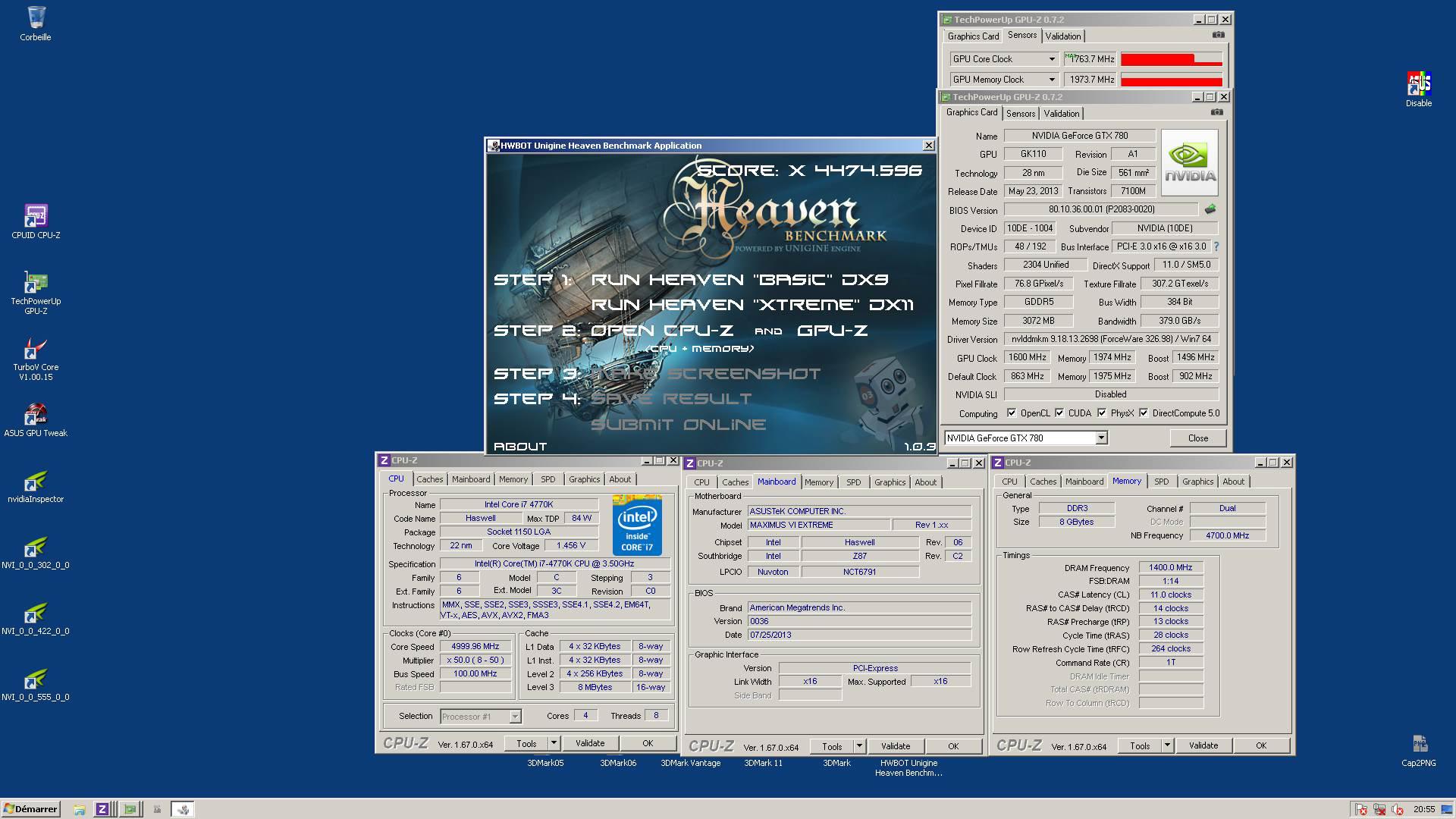
Task: Launch the TechPowerUp GPU-Z desktop shortcut
Action: coord(36,292)
